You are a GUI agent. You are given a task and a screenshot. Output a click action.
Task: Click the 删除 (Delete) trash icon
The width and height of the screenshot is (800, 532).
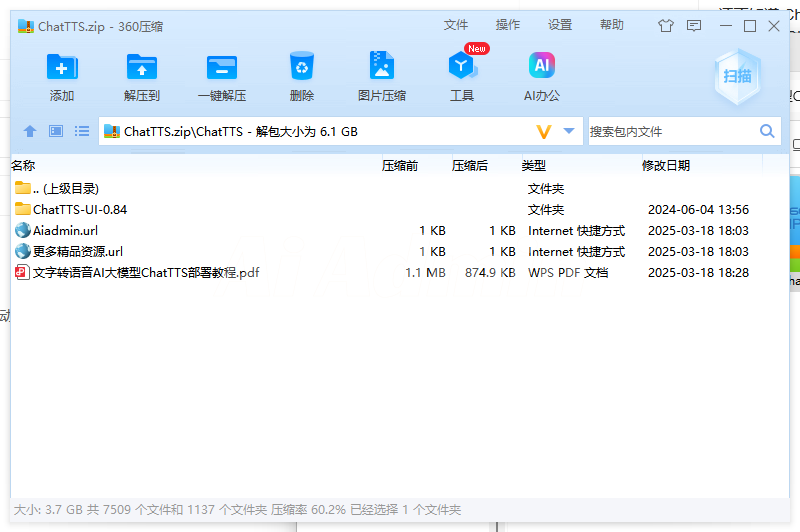[x=302, y=68]
